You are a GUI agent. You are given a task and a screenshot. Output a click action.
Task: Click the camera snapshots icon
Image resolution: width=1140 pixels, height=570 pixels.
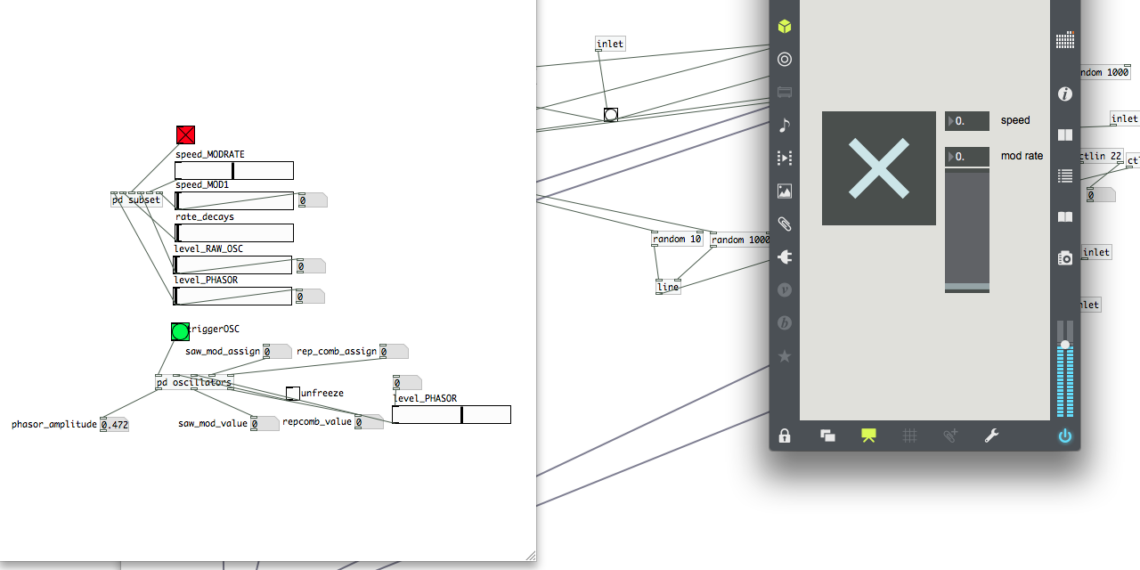(x=1065, y=258)
